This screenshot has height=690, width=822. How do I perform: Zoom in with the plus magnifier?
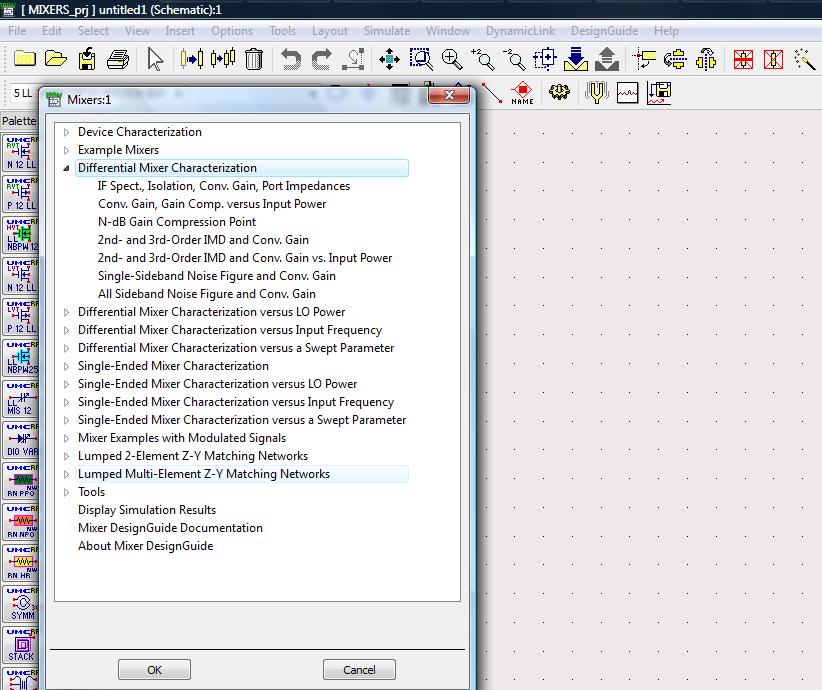[452, 59]
